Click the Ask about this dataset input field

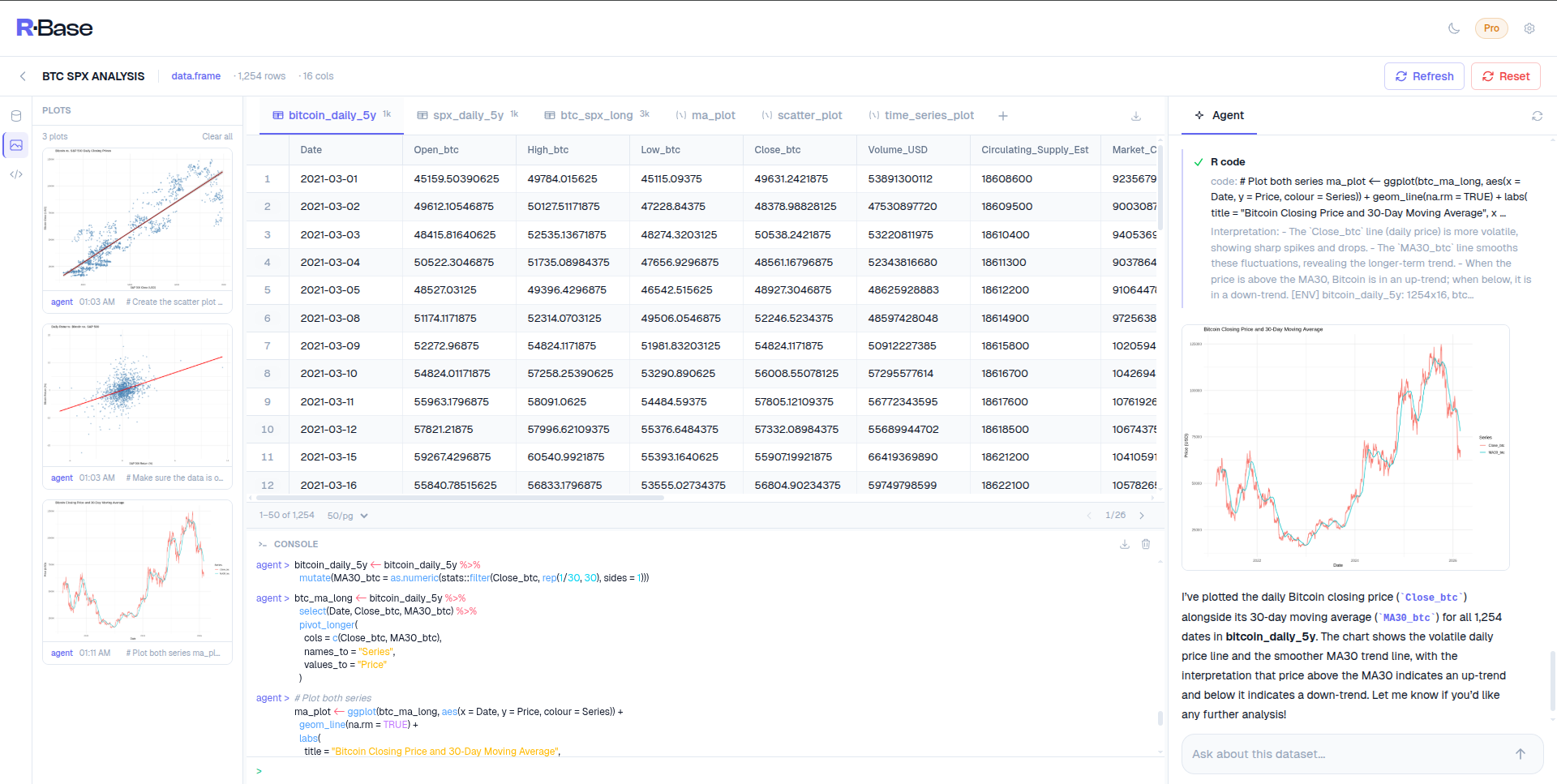point(1338,753)
